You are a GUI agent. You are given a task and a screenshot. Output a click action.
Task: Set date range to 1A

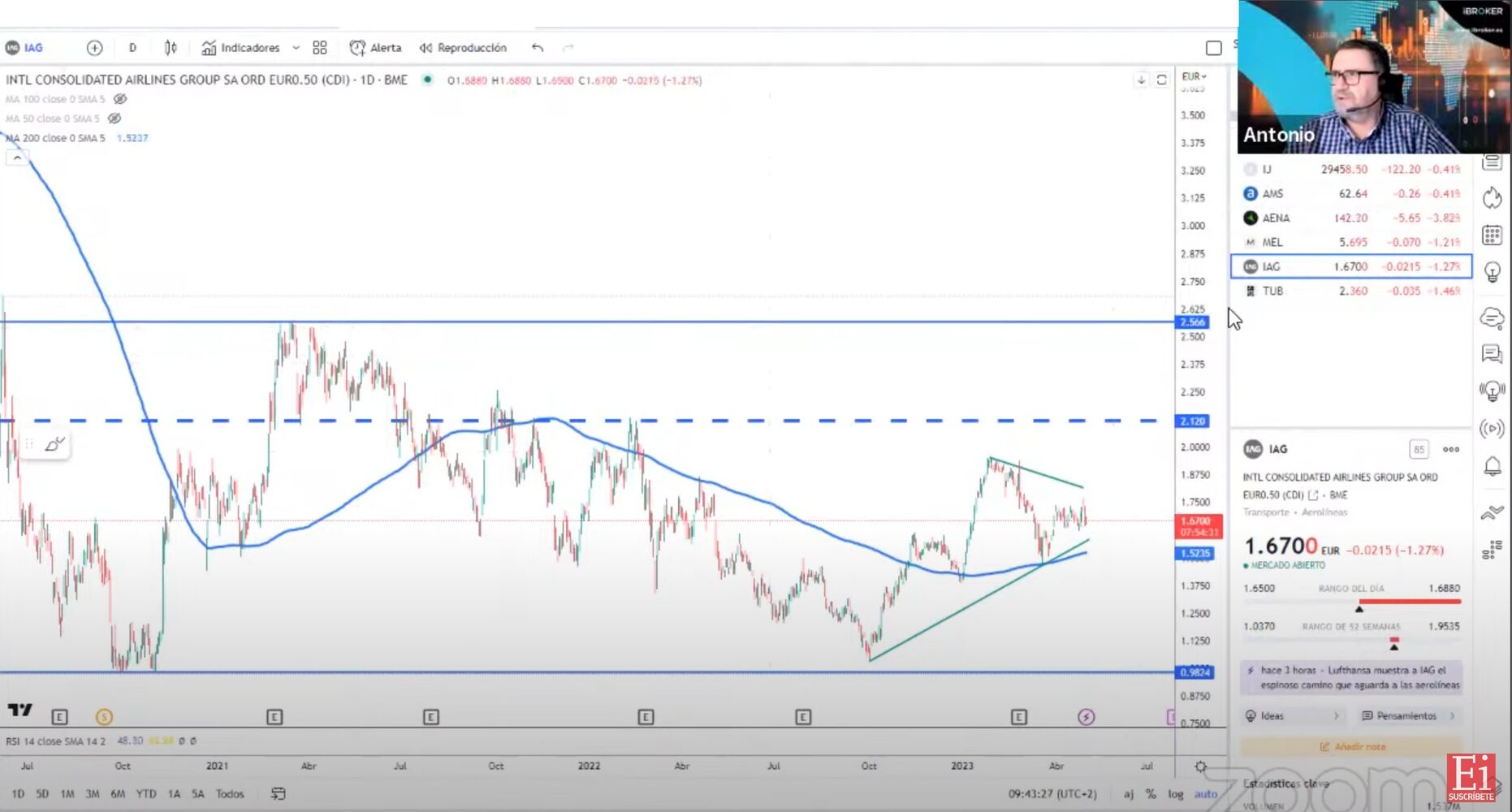coord(174,794)
